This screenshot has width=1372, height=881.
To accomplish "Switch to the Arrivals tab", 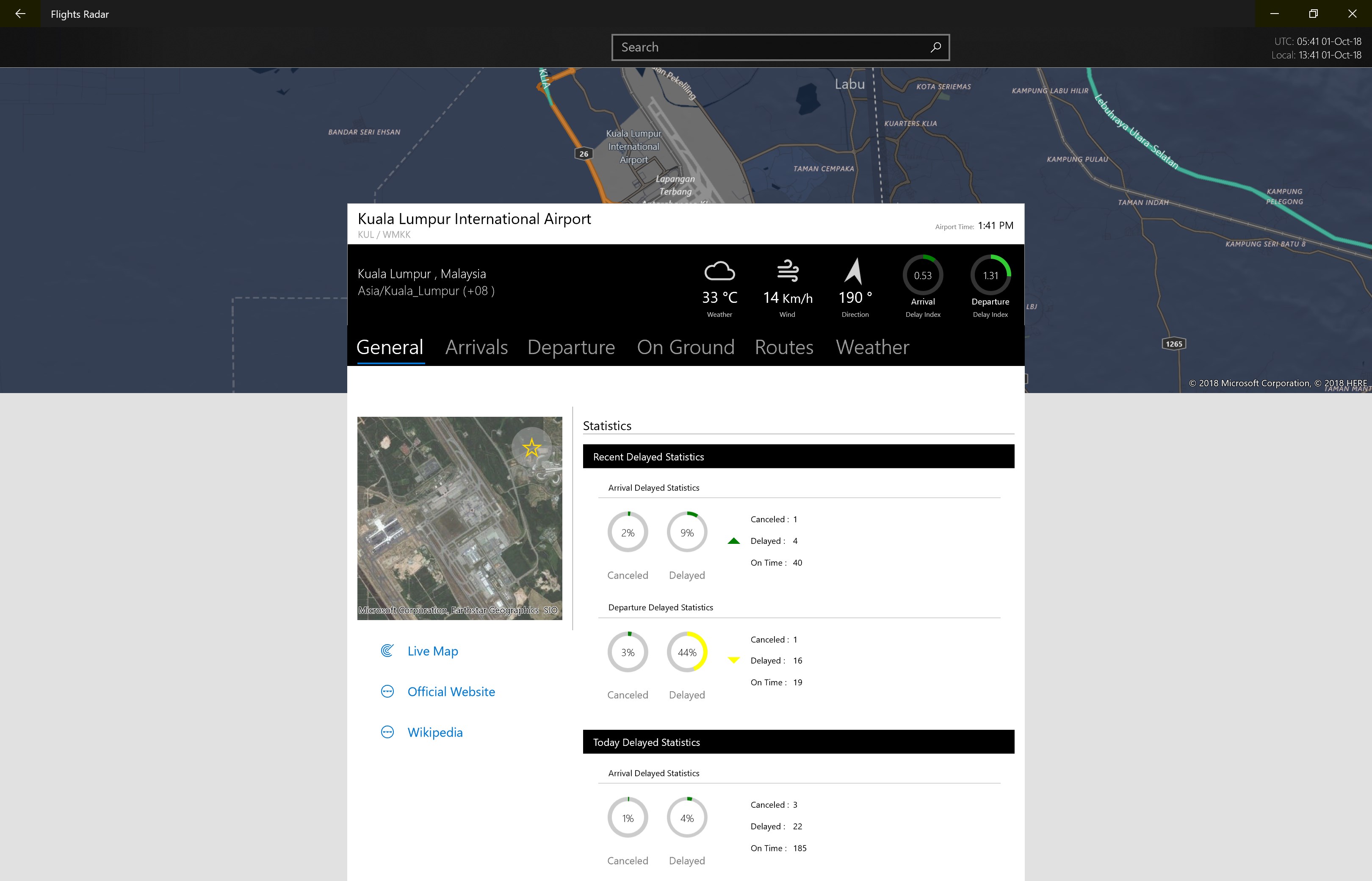I will point(476,347).
